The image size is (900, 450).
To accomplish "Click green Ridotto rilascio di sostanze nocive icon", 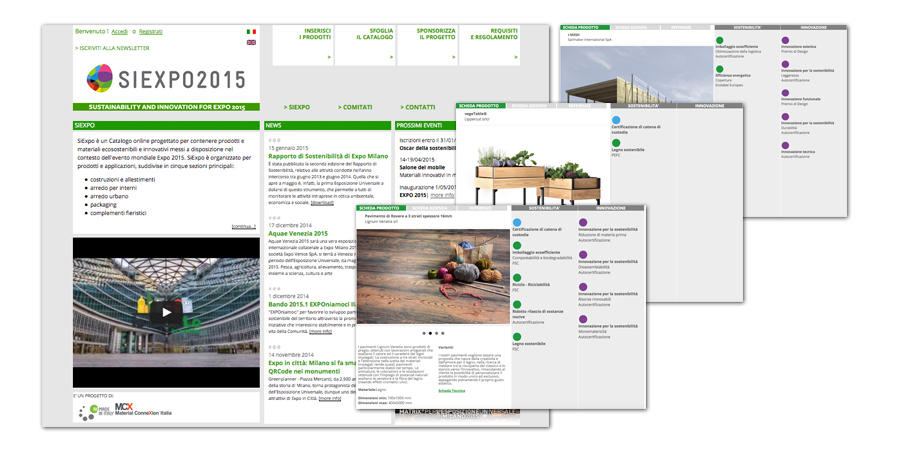I will coord(517,304).
